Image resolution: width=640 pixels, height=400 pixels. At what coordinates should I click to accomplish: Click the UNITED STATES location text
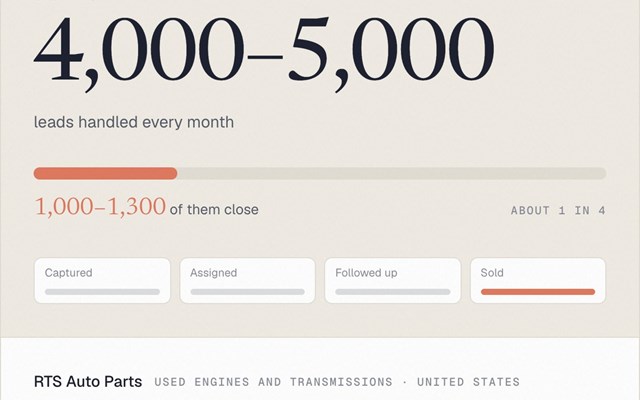point(468,382)
